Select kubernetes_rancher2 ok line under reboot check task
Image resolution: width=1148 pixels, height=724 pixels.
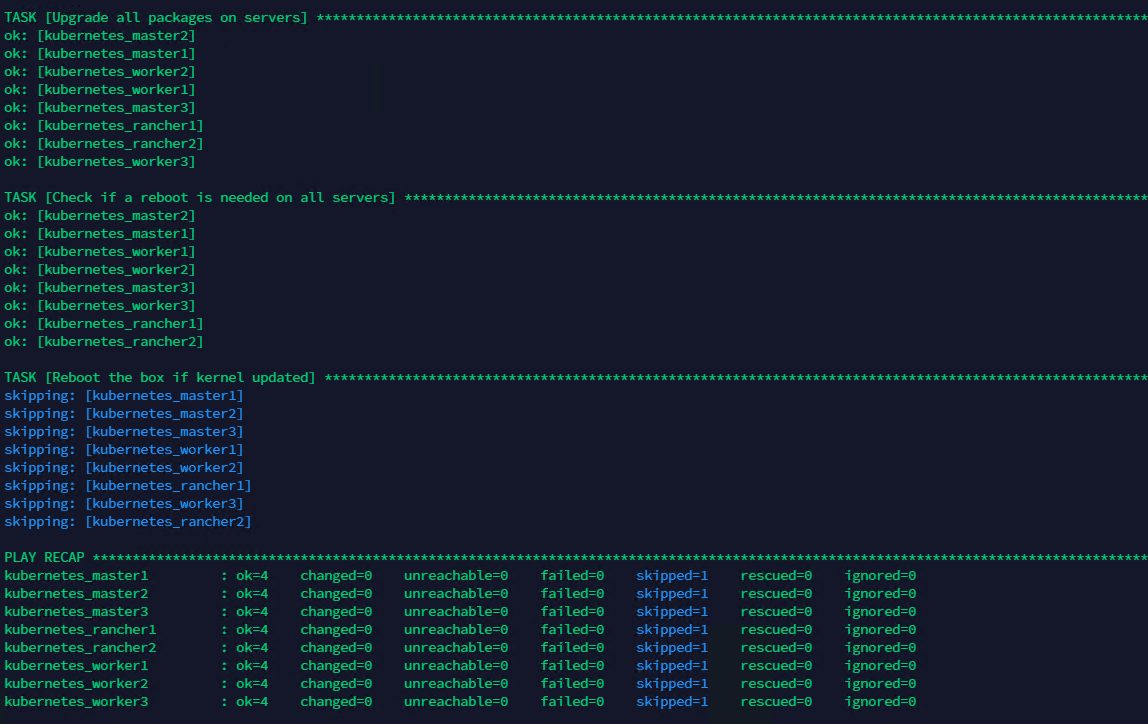[104, 342]
